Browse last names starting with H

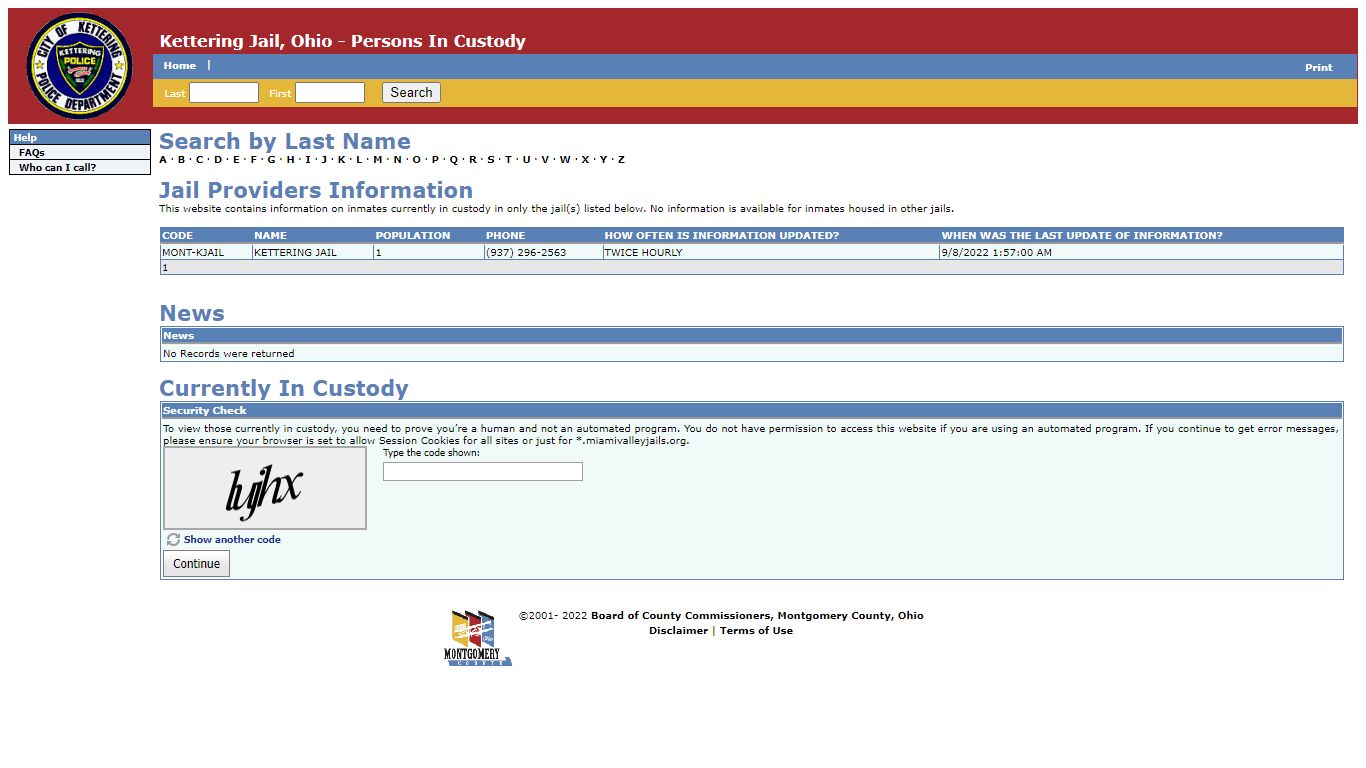pos(290,160)
